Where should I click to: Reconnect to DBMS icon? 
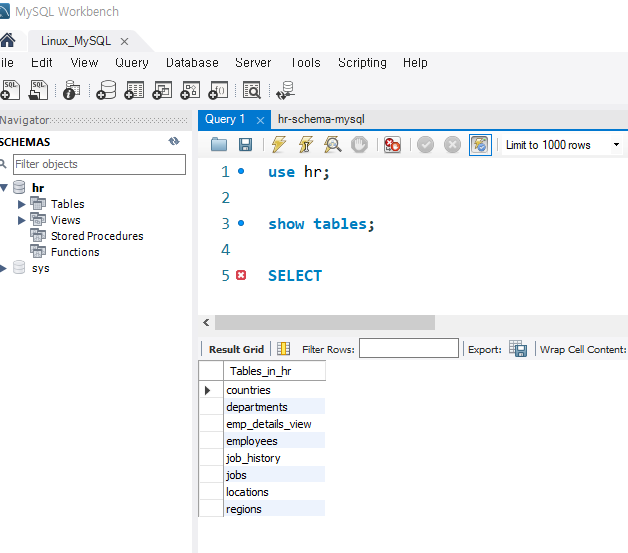(286, 90)
